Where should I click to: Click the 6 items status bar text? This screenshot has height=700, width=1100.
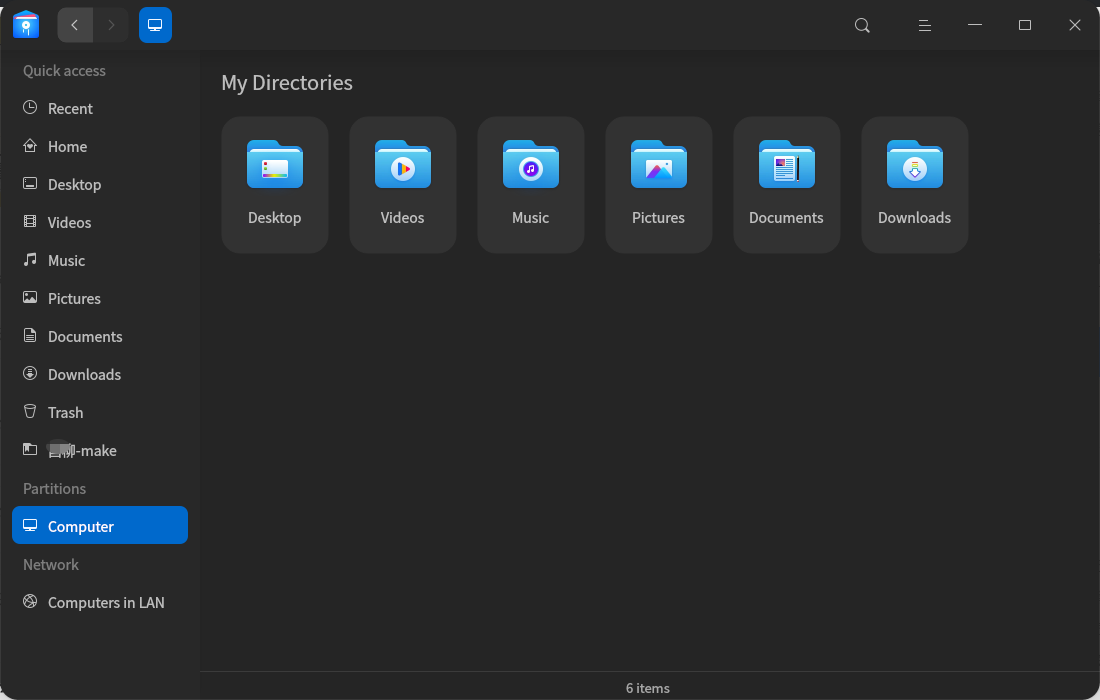[x=648, y=688]
